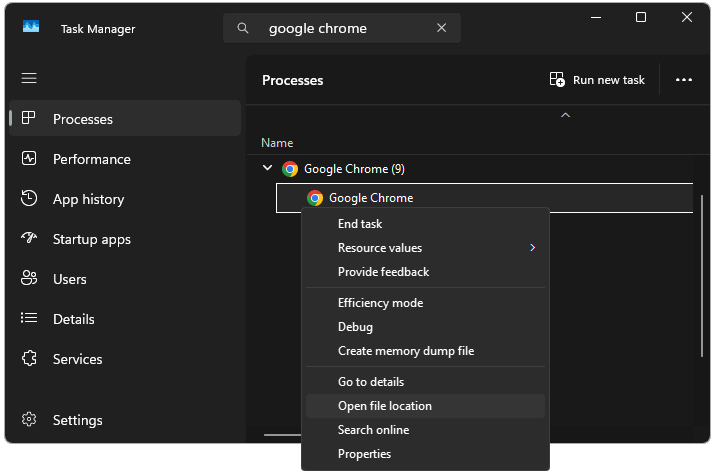Image resolution: width=714 pixels, height=473 pixels.
Task: Click the Resource values submenu arrow
Action: (x=532, y=248)
